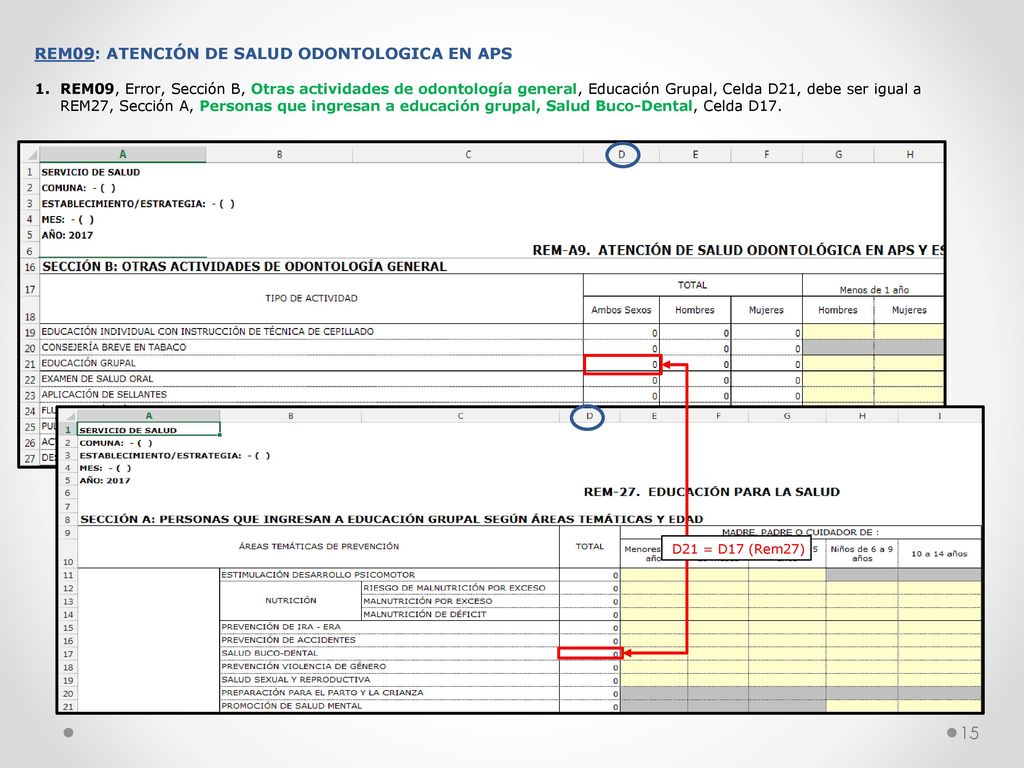Screen dimensions: 1024x768
Task: Click 'Ambos Sexos' column heading
Action: [x=621, y=310]
